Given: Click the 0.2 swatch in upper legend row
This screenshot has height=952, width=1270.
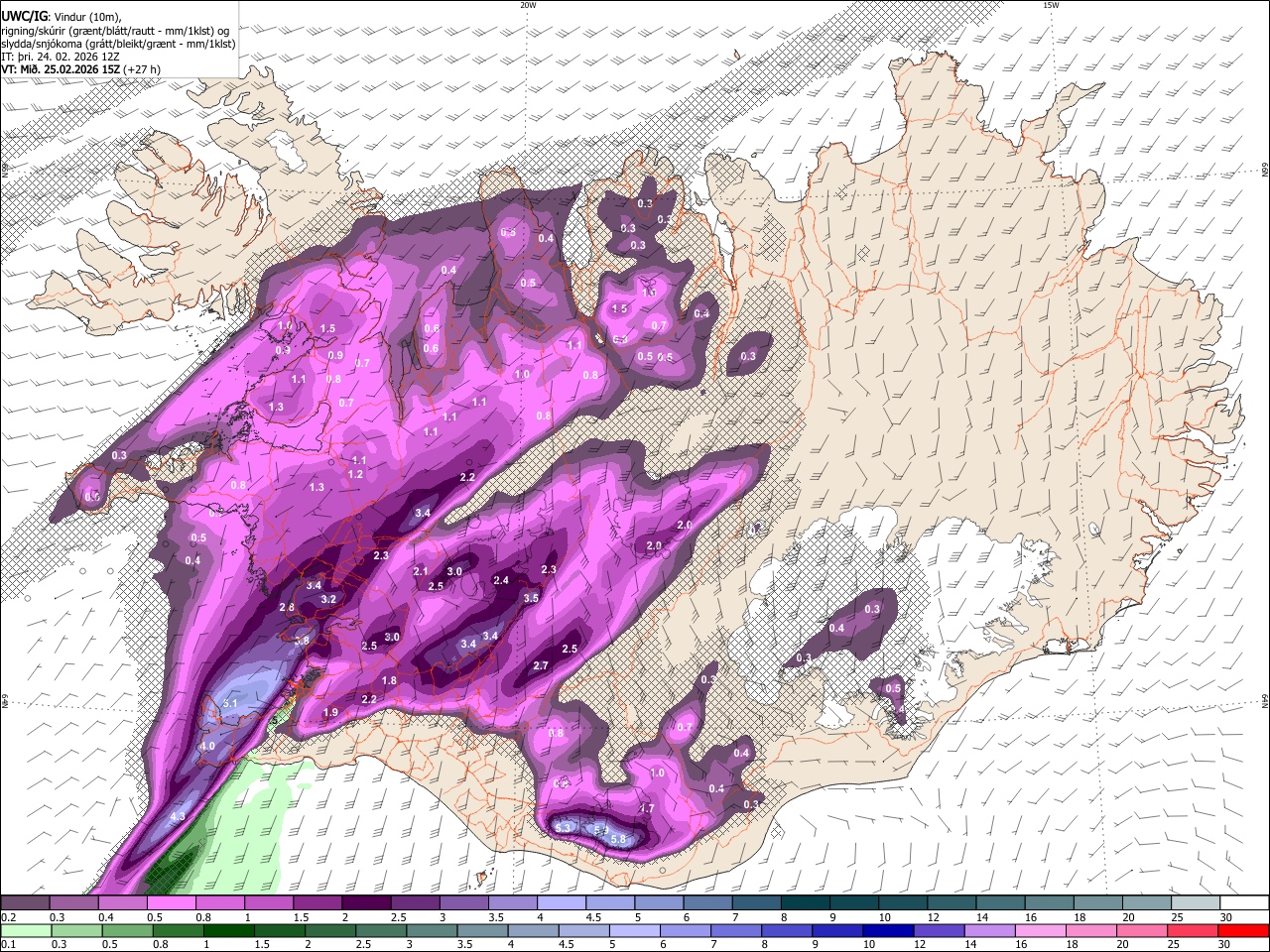Looking at the screenshot, I should pos(25,903).
